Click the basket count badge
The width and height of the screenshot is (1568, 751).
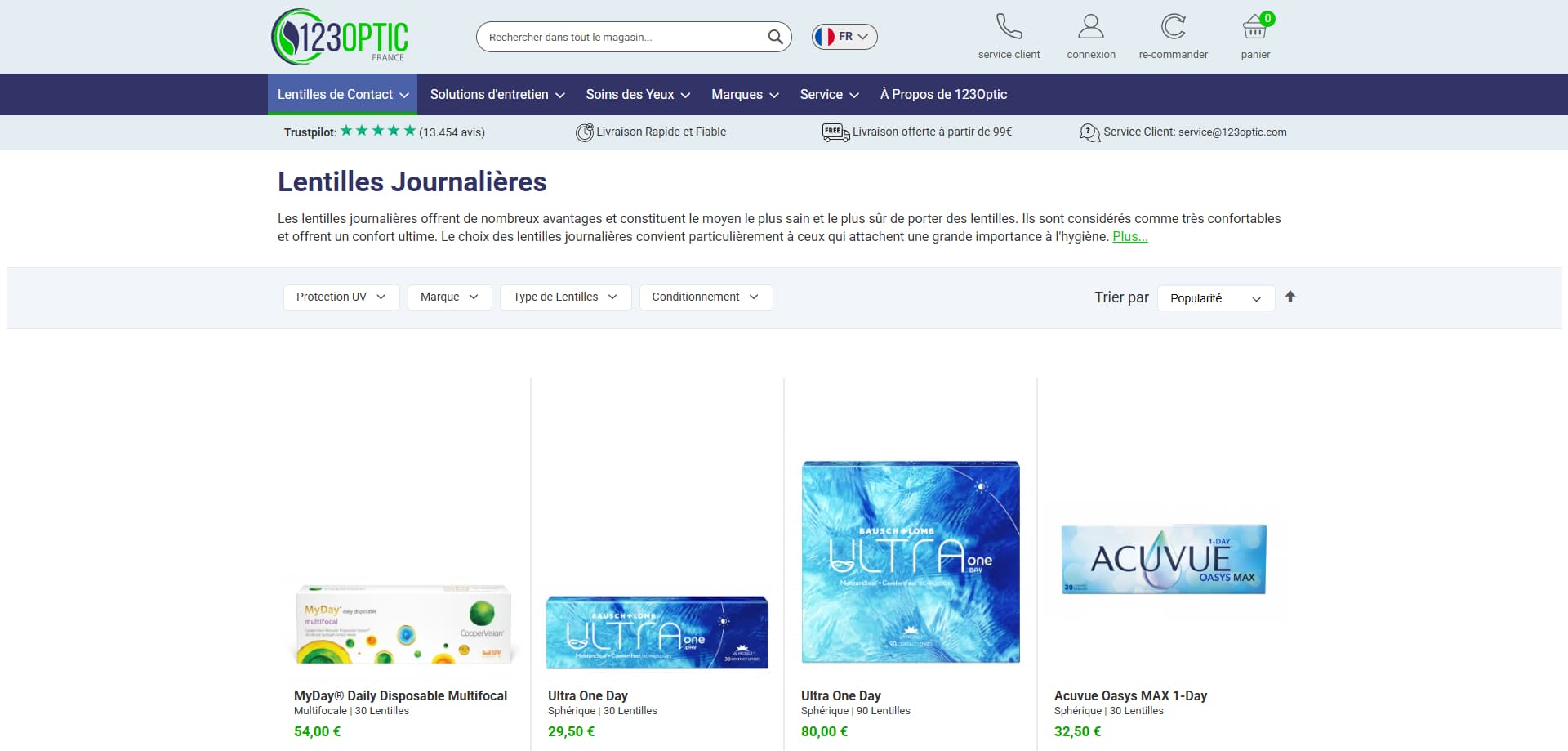[1267, 18]
